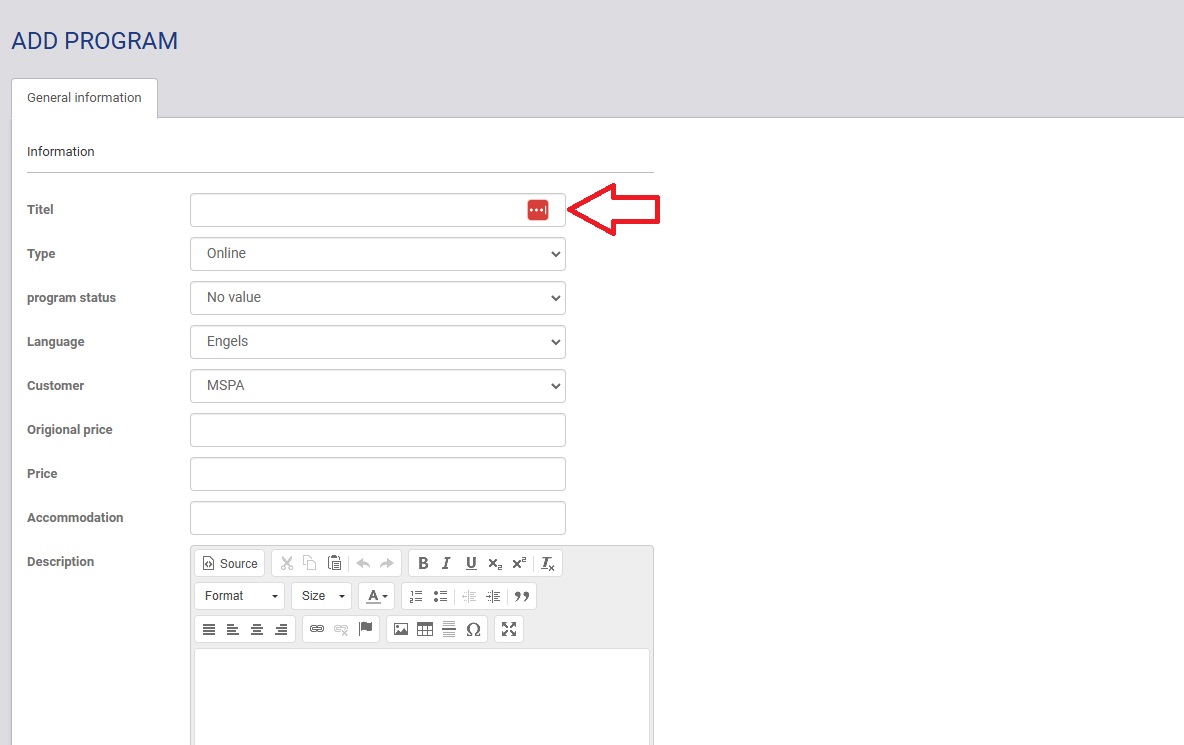This screenshot has width=1184, height=745.
Task: Expand the program status dropdown
Action: [377, 298]
